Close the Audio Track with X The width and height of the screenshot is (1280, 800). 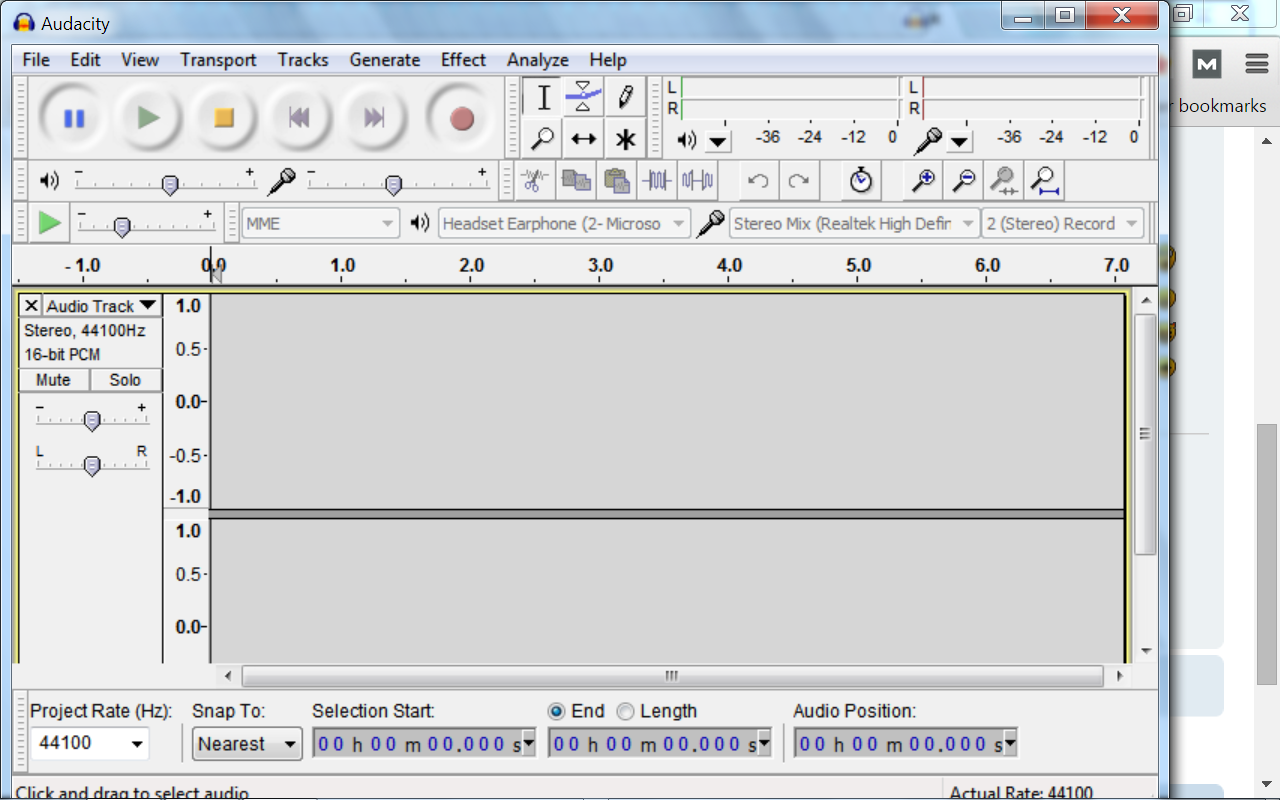31,306
